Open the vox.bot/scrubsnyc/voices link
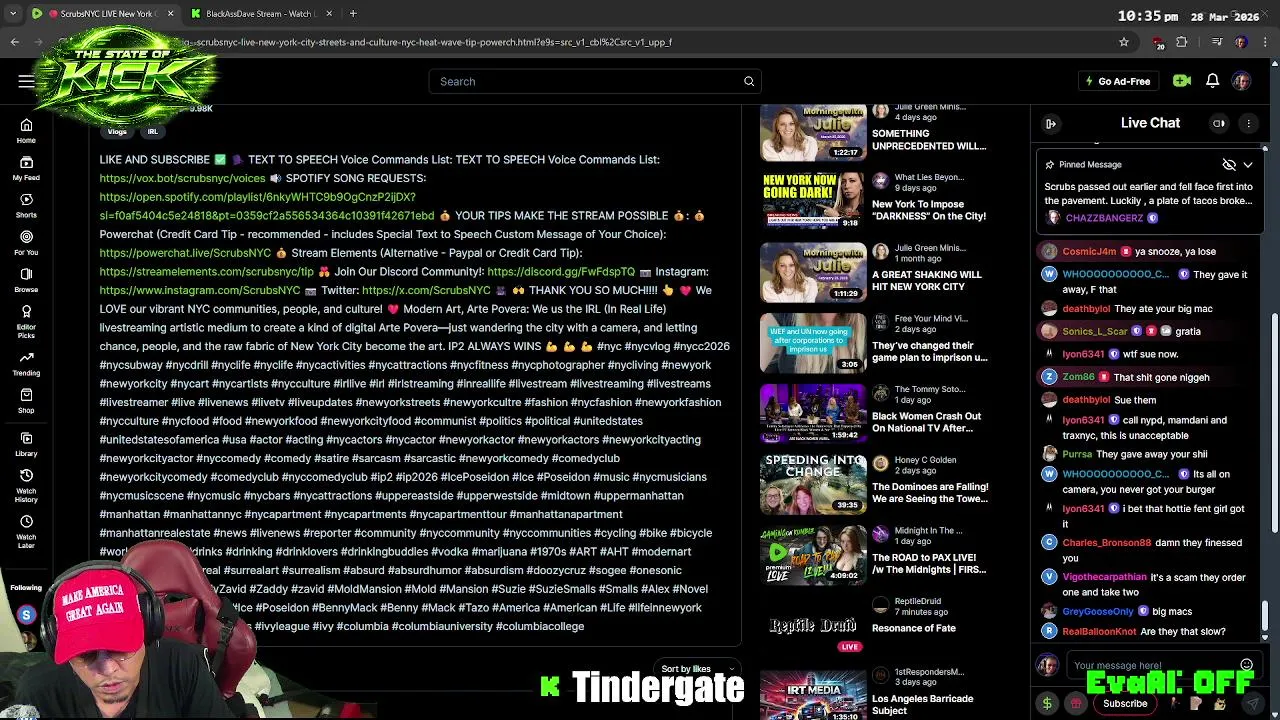 tap(182, 178)
